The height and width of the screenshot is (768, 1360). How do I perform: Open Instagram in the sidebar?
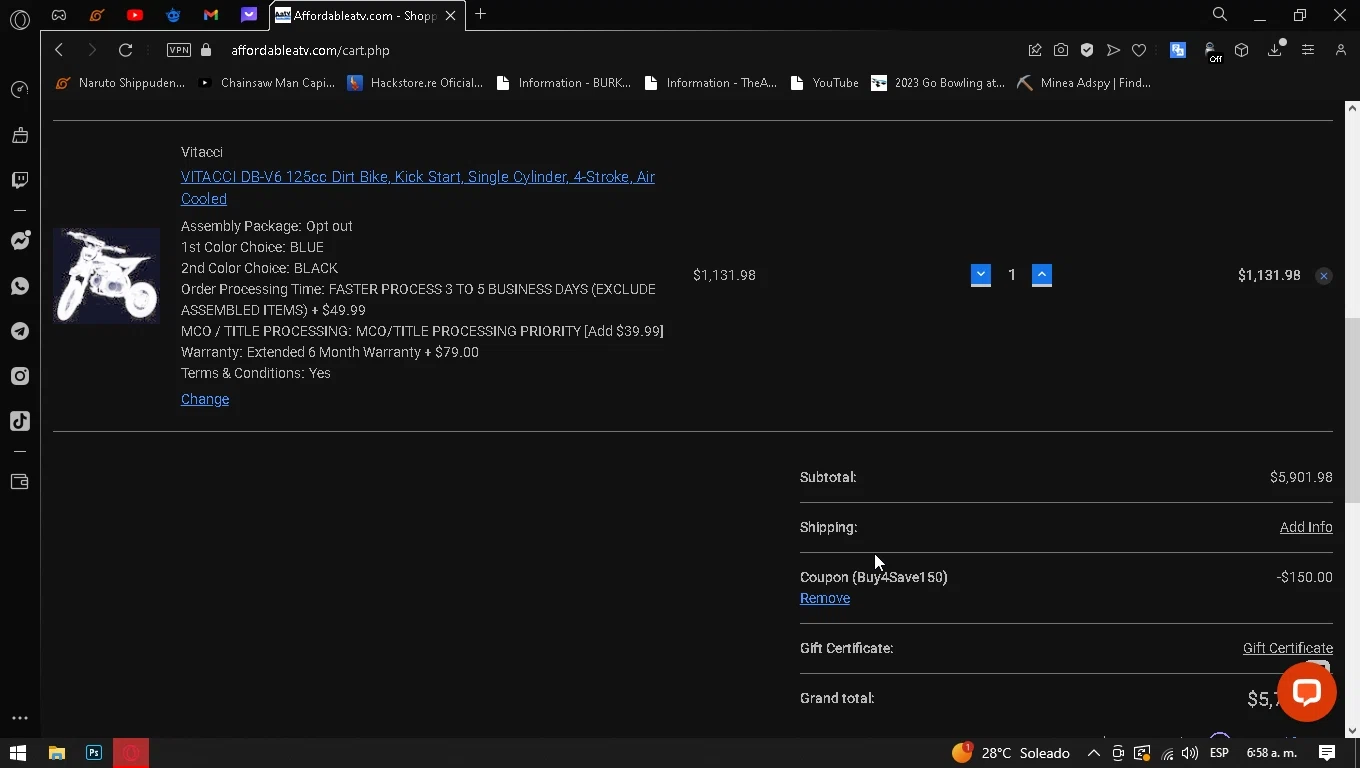click(20, 376)
